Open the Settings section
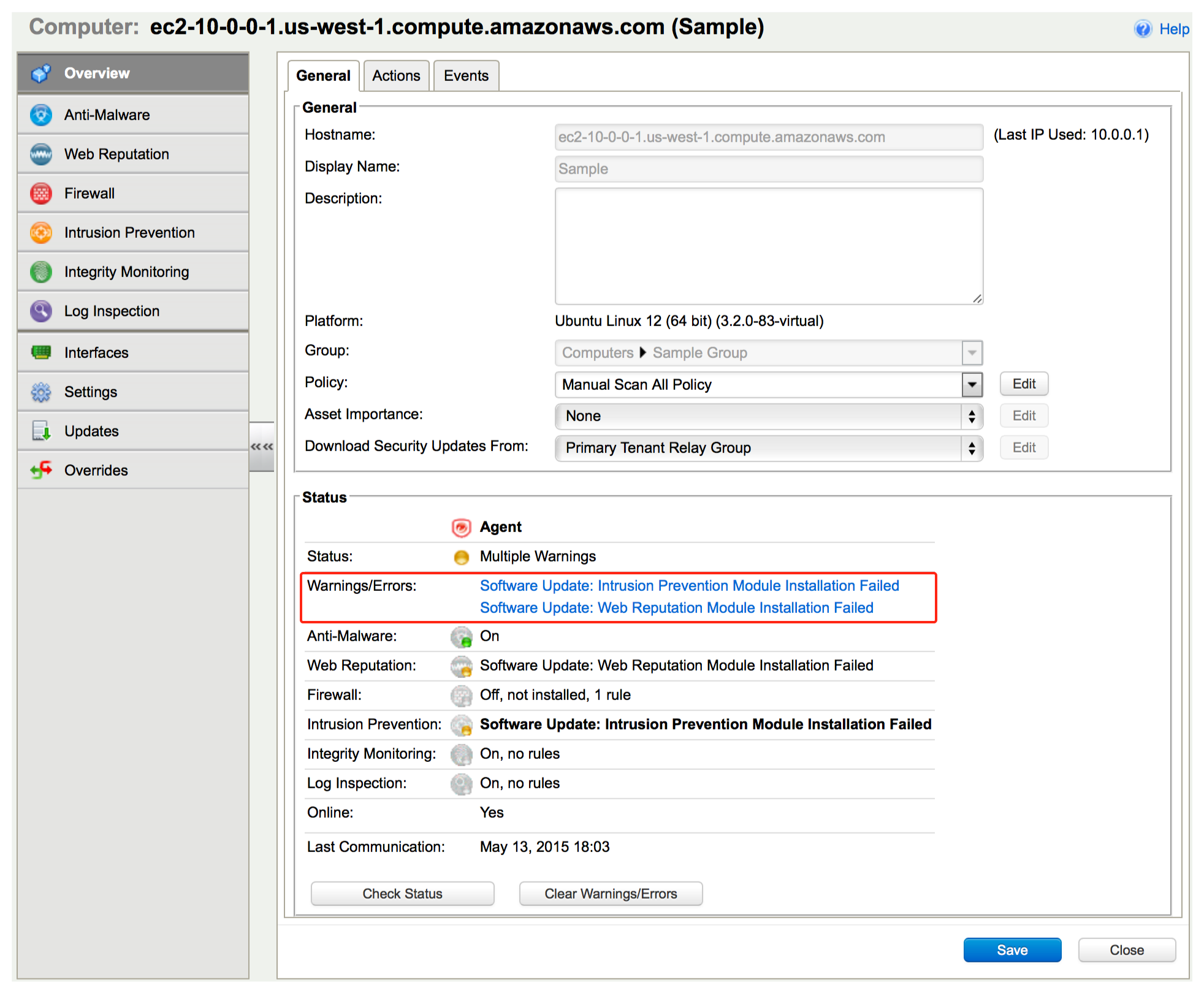Image resolution: width=1204 pixels, height=993 pixels. [x=133, y=392]
